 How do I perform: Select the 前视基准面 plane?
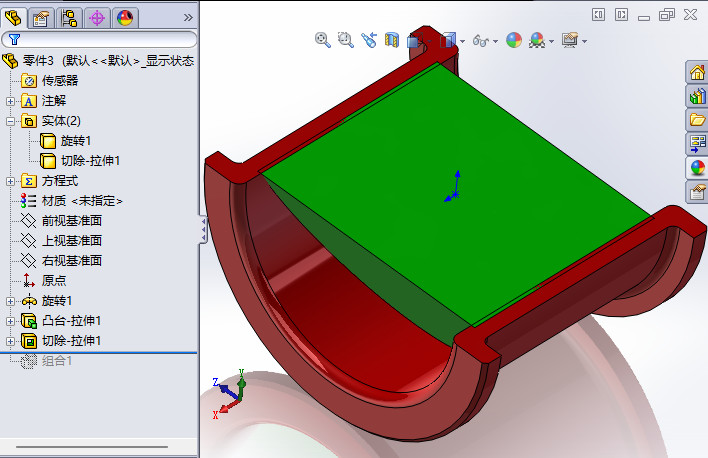point(61,221)
